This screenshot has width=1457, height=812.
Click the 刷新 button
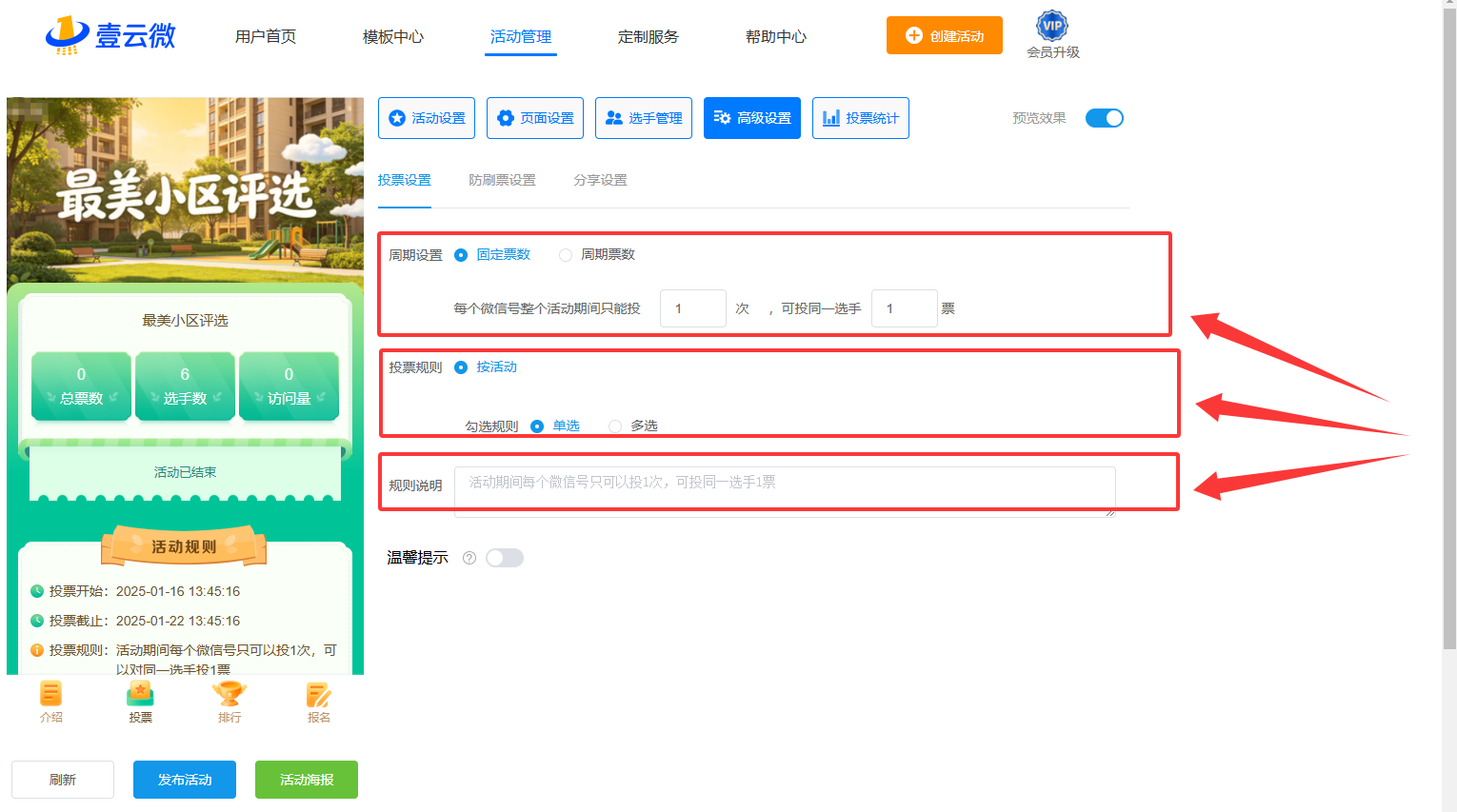point(63,780)
